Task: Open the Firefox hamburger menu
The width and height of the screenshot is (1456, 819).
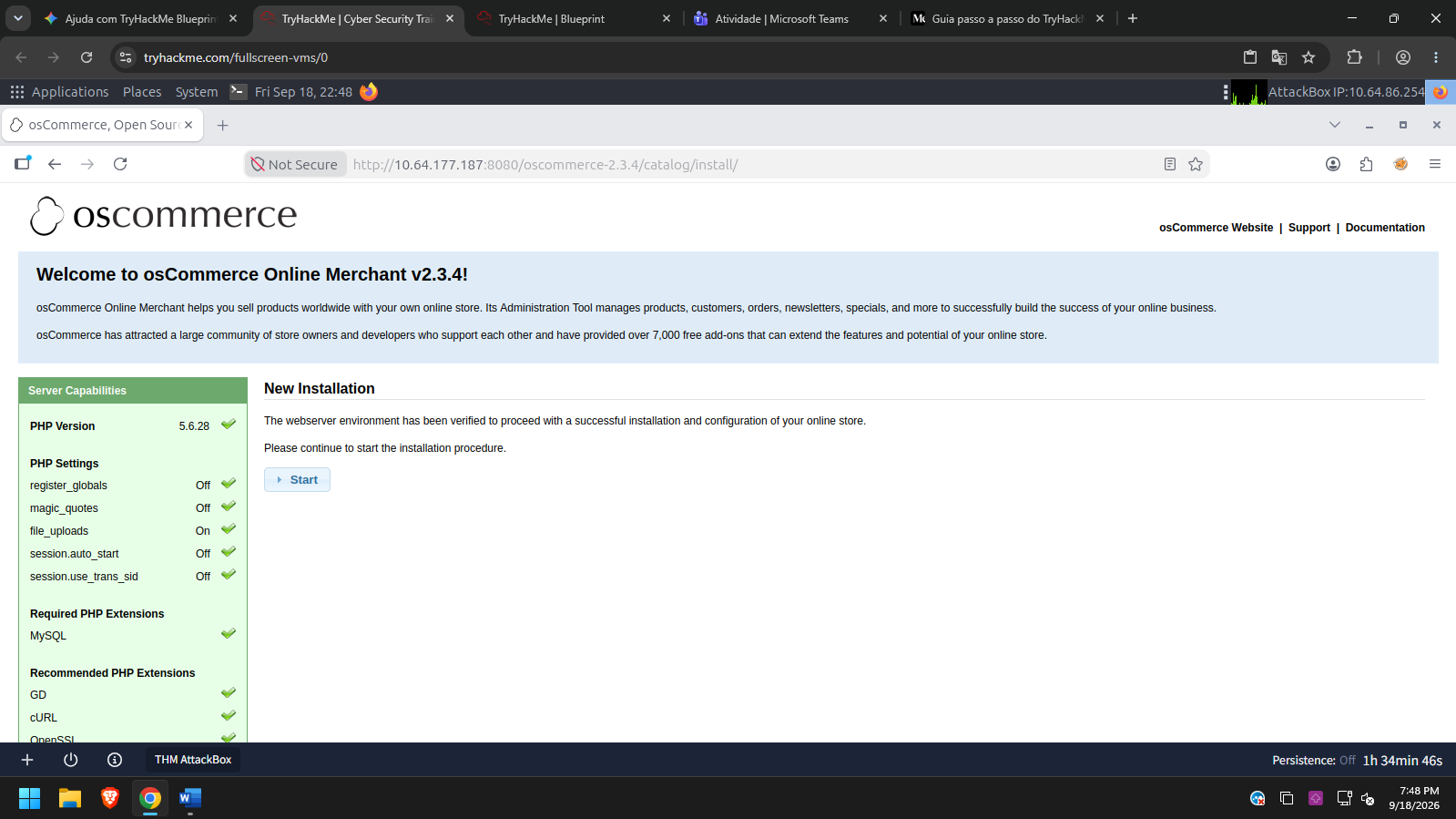Action: pos(1435,164)
